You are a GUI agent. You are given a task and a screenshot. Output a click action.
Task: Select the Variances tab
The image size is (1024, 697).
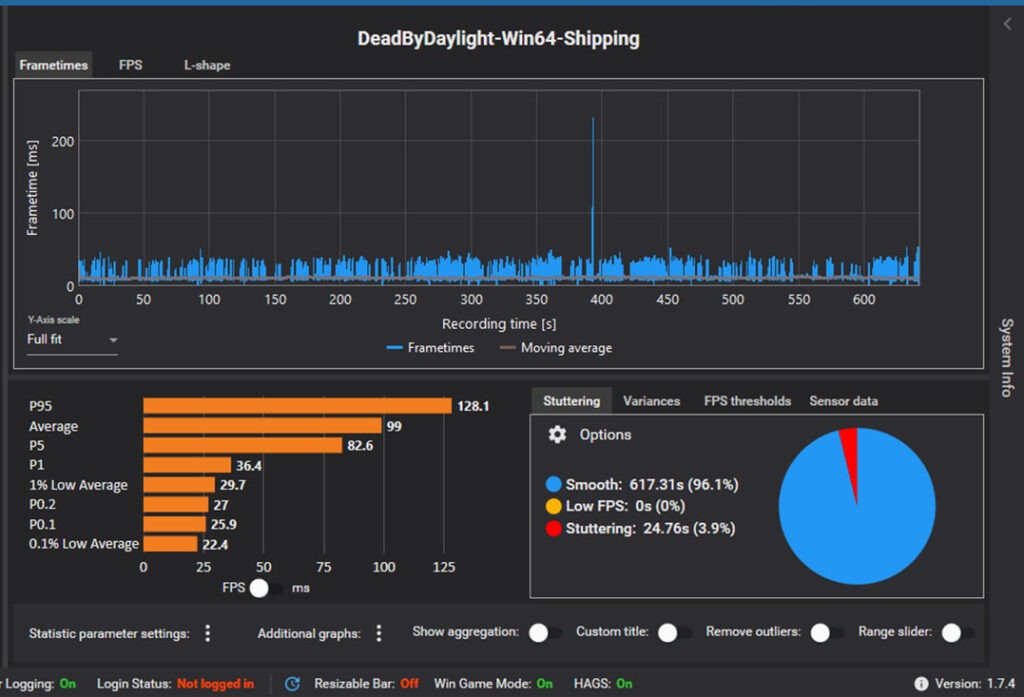pos(651,401)
